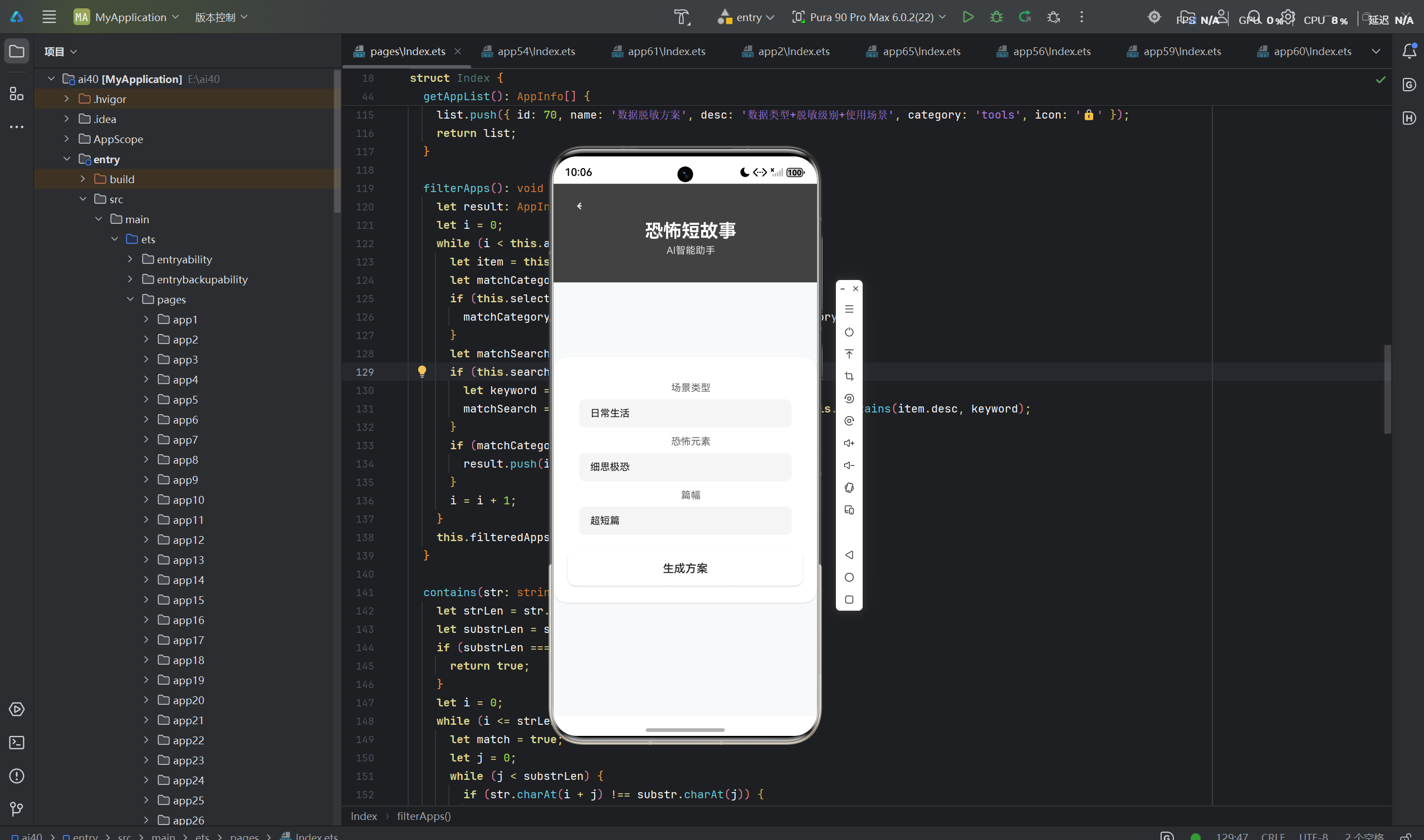This screenshot has width=1424, height=840.
Task: Open the 项目 view dropdown
Action: 61,52
